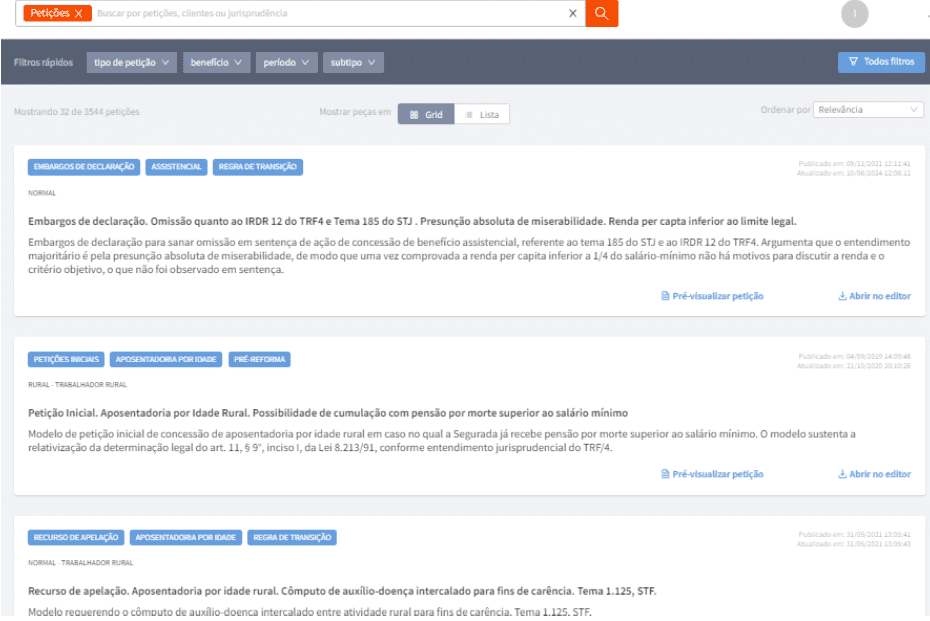
Task: Pré-visualizar the Petição Inicial rural petition
Action: pos(712,474)
